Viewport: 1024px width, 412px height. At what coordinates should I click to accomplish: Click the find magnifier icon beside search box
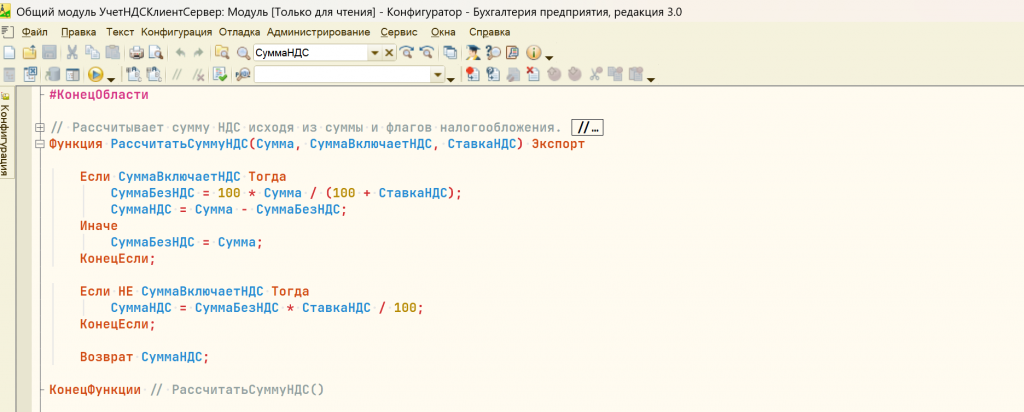tap(243, 53)
